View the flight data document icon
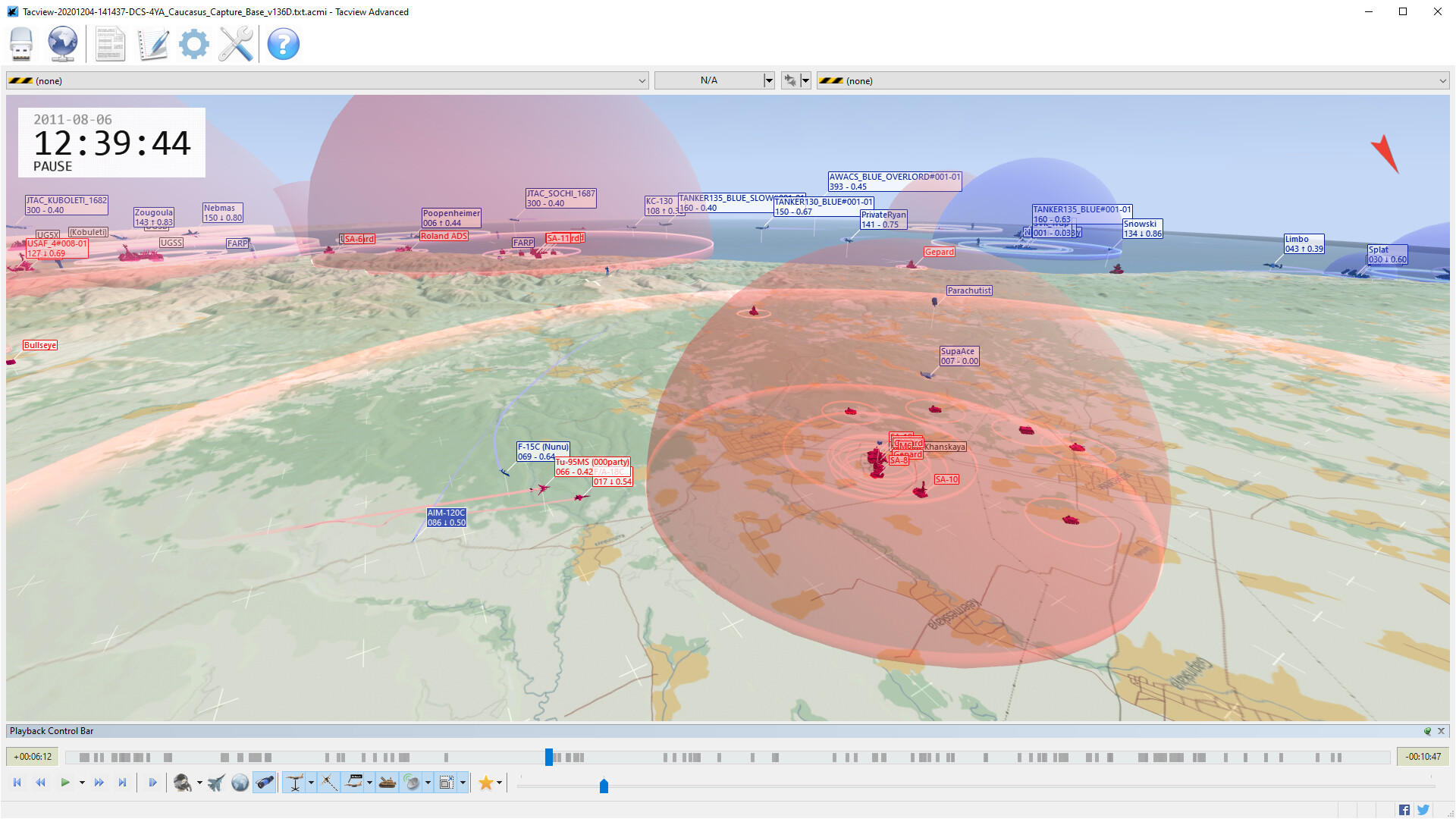Image resolution: width=1456 pixels, height=819 pixels. 109,44
